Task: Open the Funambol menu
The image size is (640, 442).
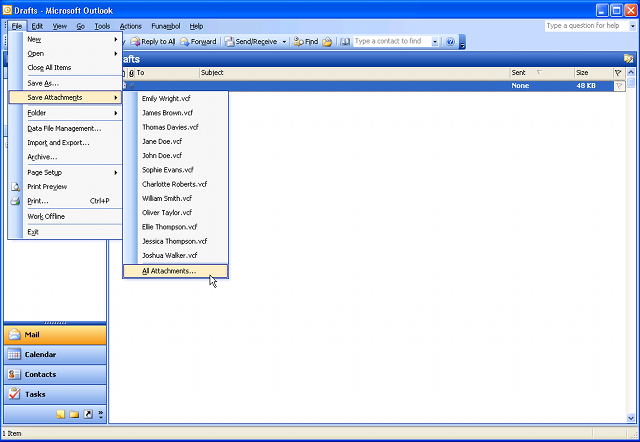Action: pyautogui.click(x=166, y=26)
